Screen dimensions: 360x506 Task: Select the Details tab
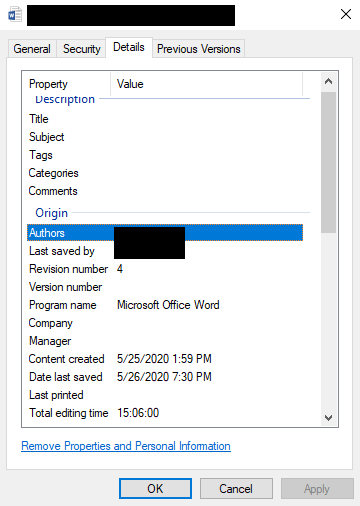129,47
